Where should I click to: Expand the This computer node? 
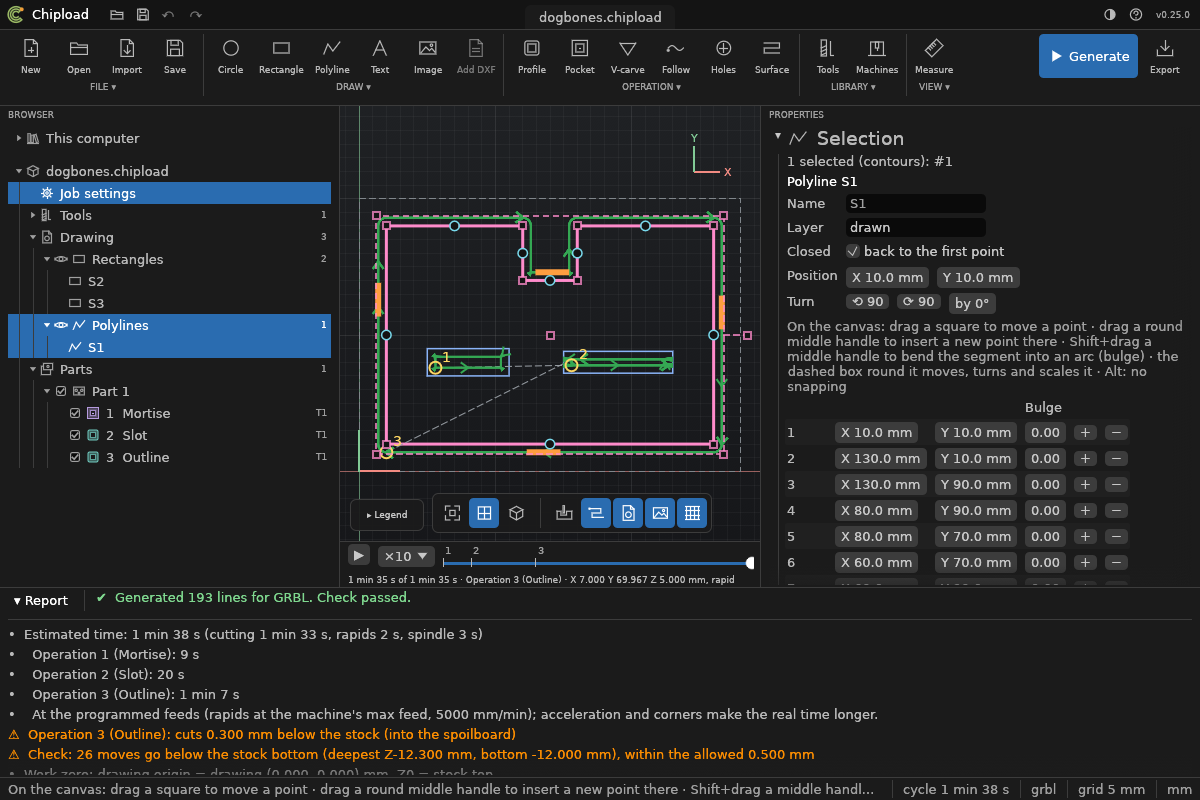point(18,138)
